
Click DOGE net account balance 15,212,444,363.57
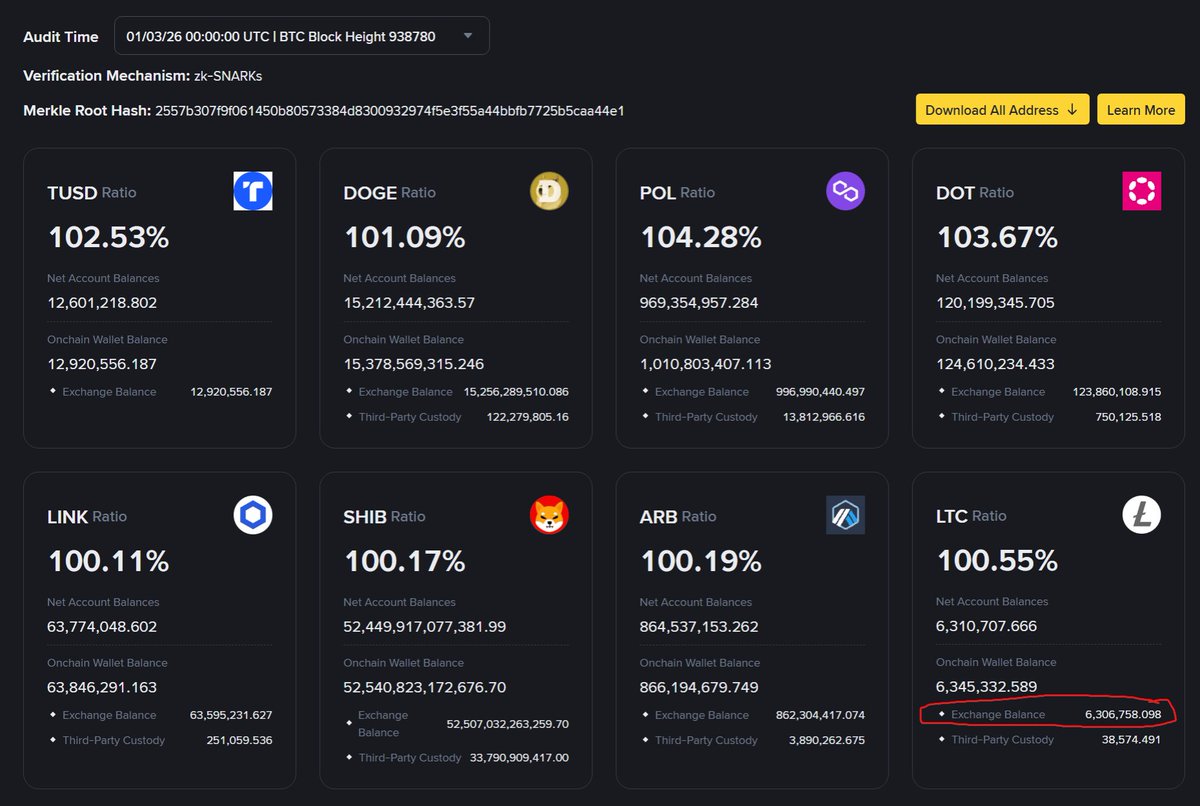pyautogui.click(x=409, y=303)
